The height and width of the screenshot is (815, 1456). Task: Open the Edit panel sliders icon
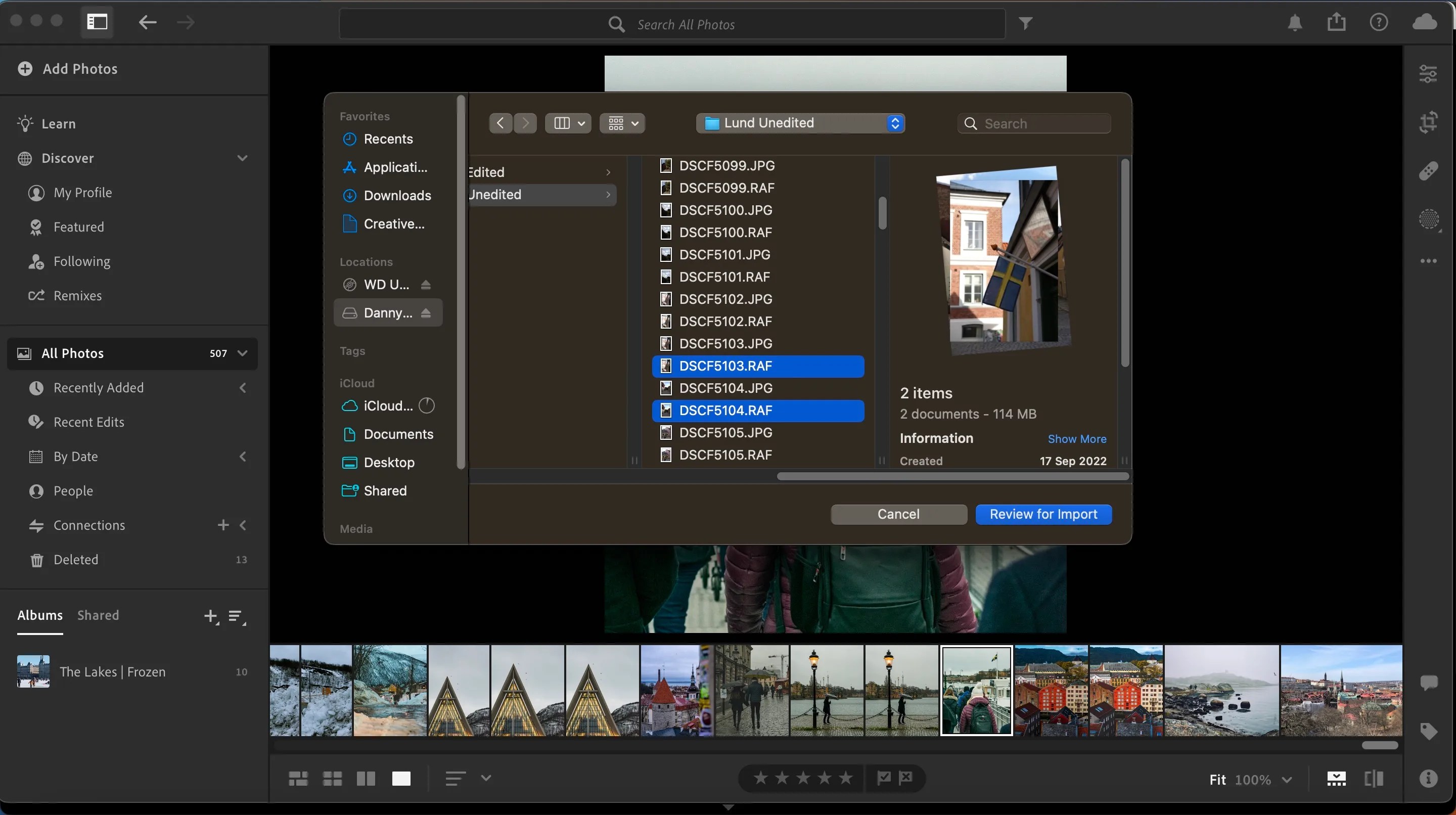[1429, 74]
